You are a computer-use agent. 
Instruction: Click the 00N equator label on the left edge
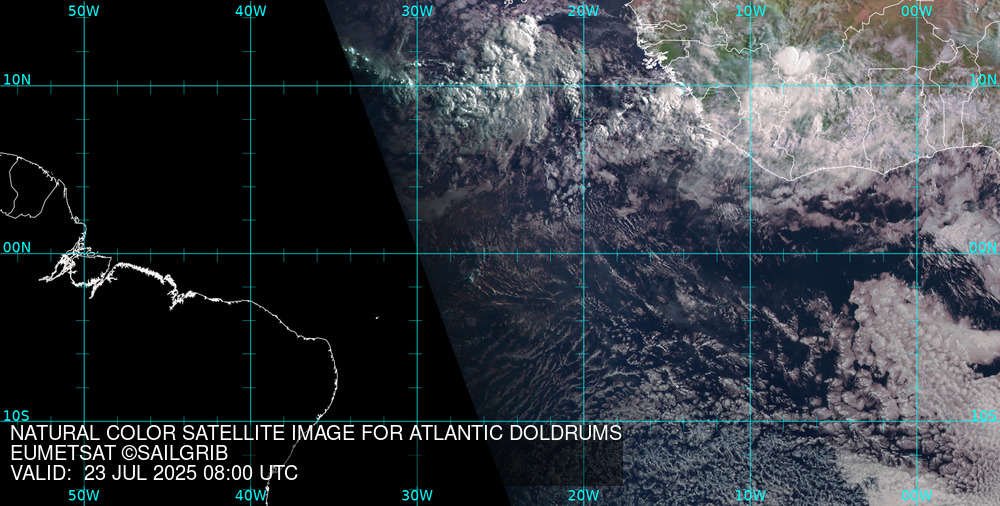(x=17, y=248)
